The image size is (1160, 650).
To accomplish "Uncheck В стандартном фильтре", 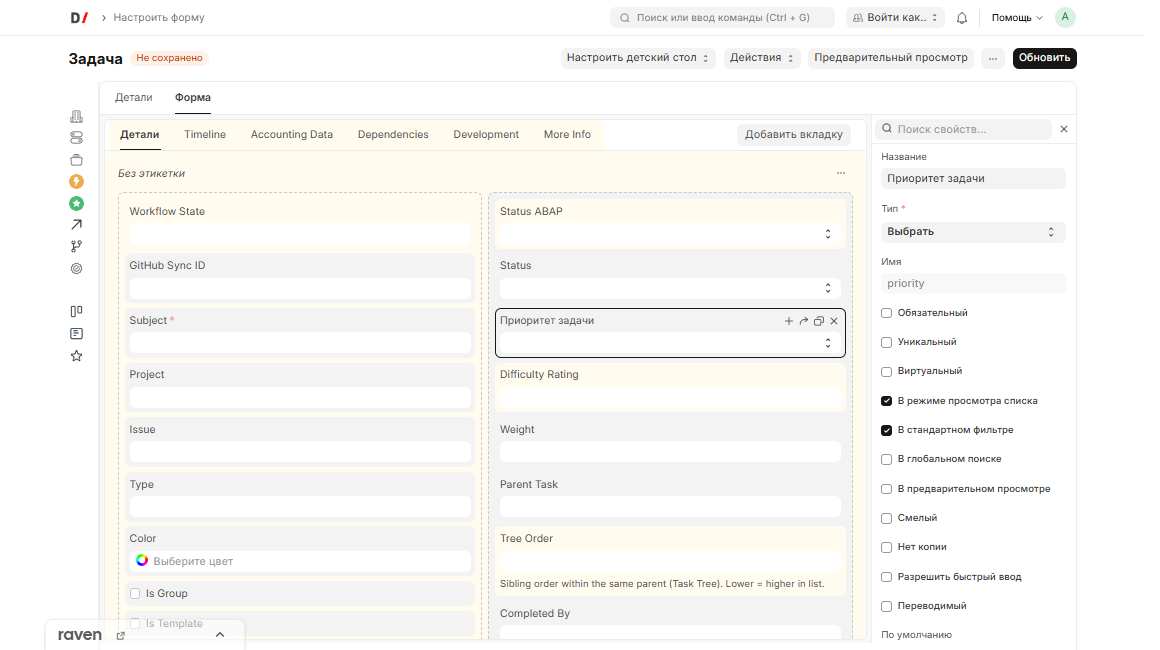I will click(886, 430).
